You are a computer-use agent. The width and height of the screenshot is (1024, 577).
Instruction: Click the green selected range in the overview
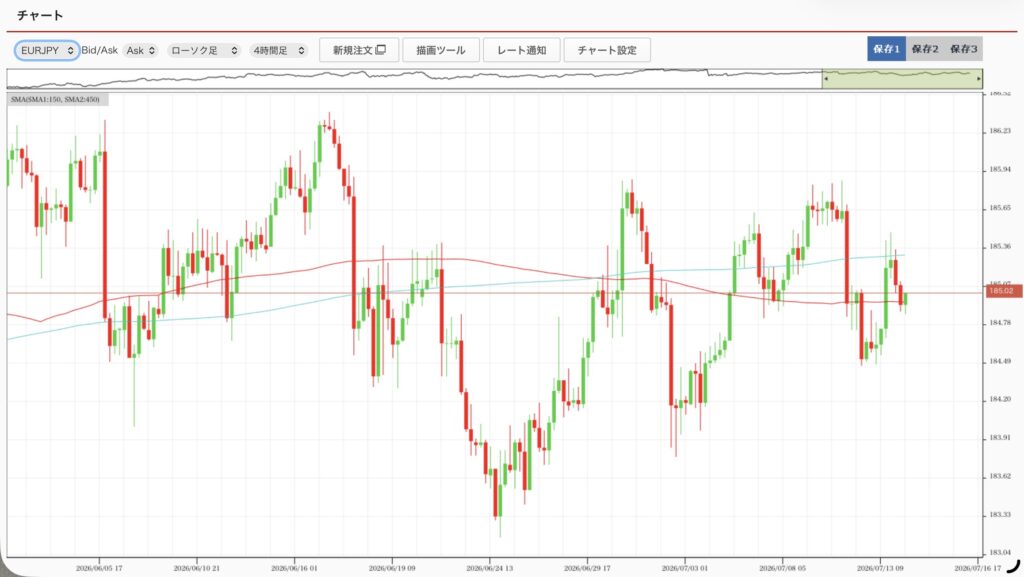click(x=902, y=79)
